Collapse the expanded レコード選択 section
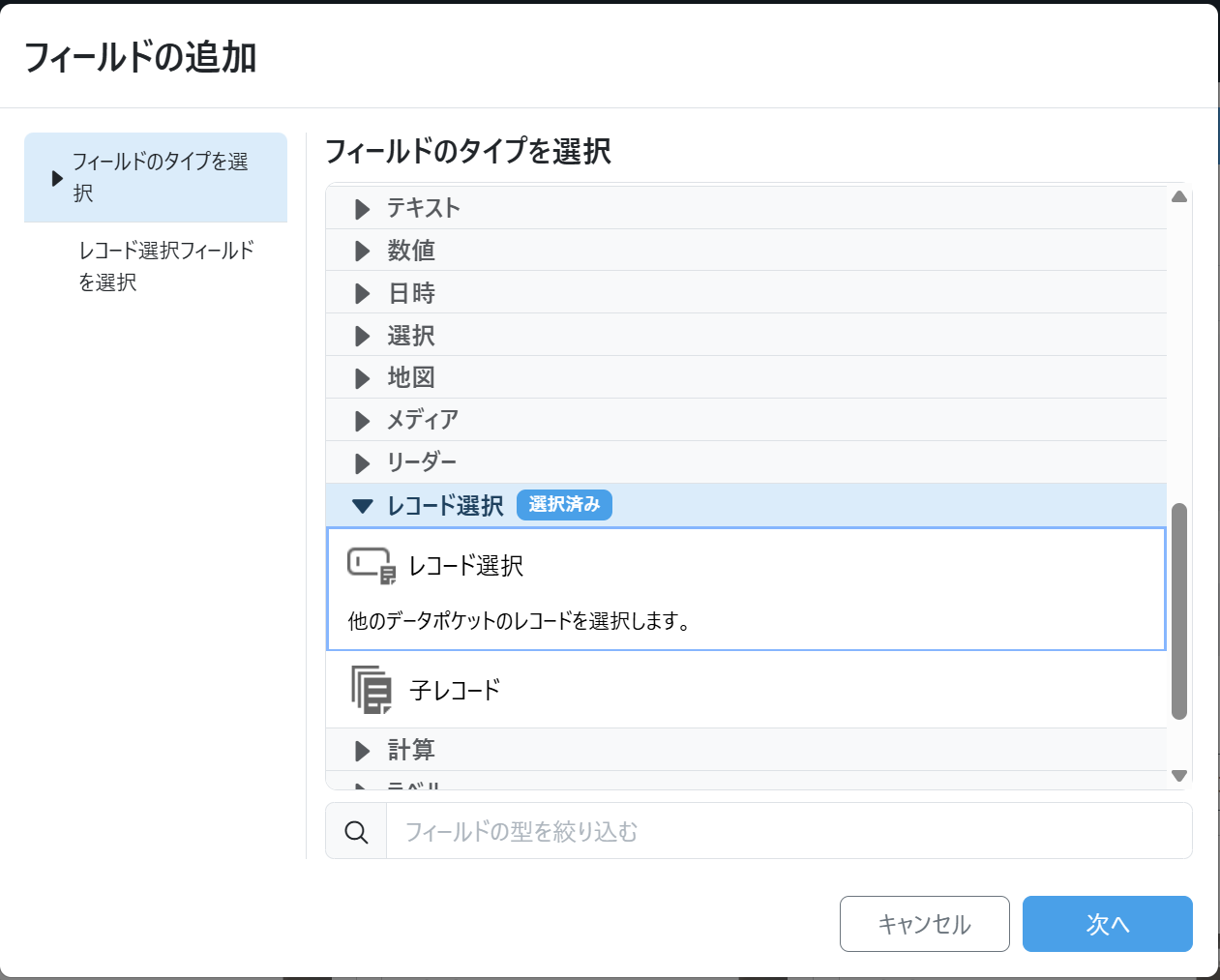 pyautogui.click(x=445, y=505)
